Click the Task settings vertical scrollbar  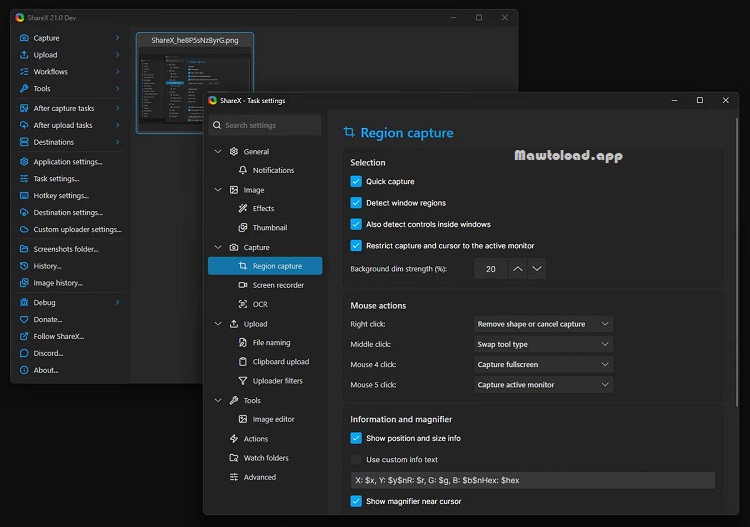pyautogui.click(x=737, y=263)
